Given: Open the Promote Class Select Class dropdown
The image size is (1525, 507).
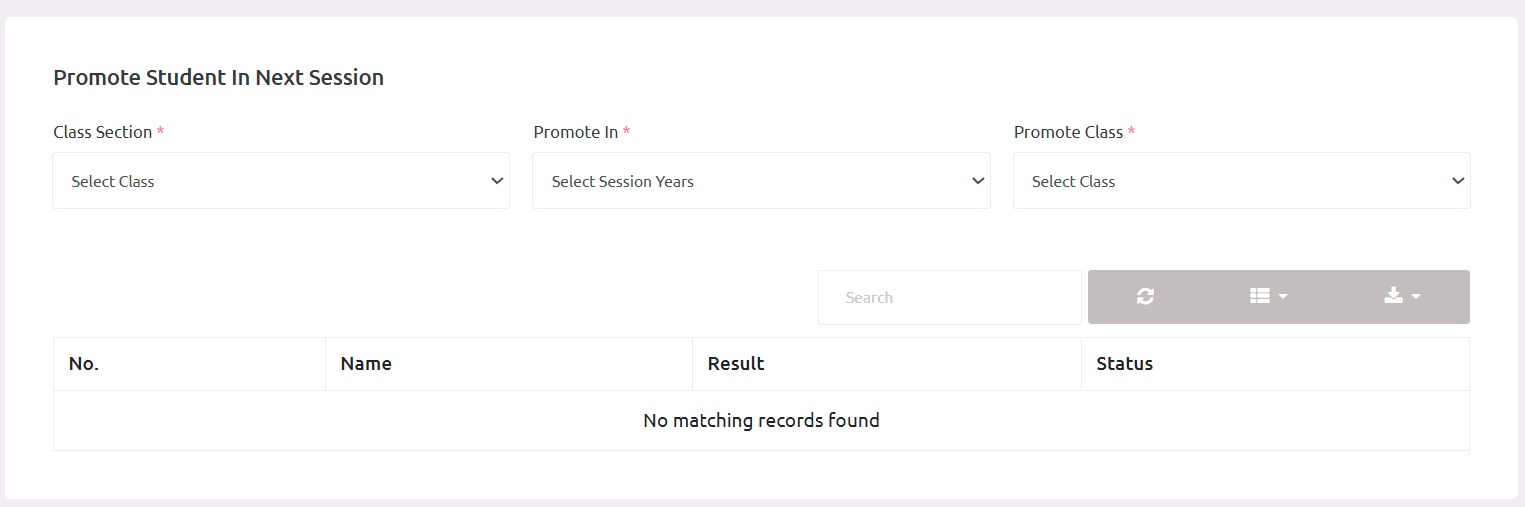Looking at the screenshot, I should [x=1241, y=181].
